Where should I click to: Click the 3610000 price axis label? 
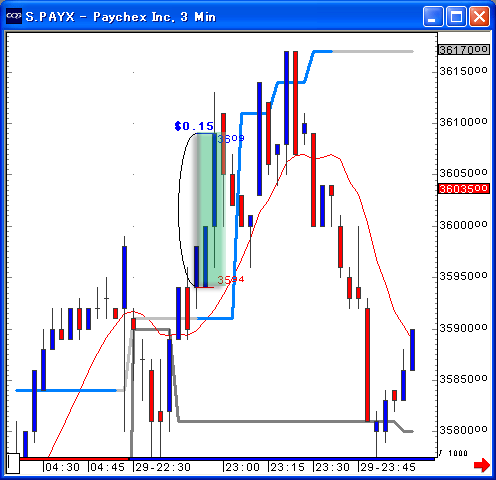tap(463, 122)
